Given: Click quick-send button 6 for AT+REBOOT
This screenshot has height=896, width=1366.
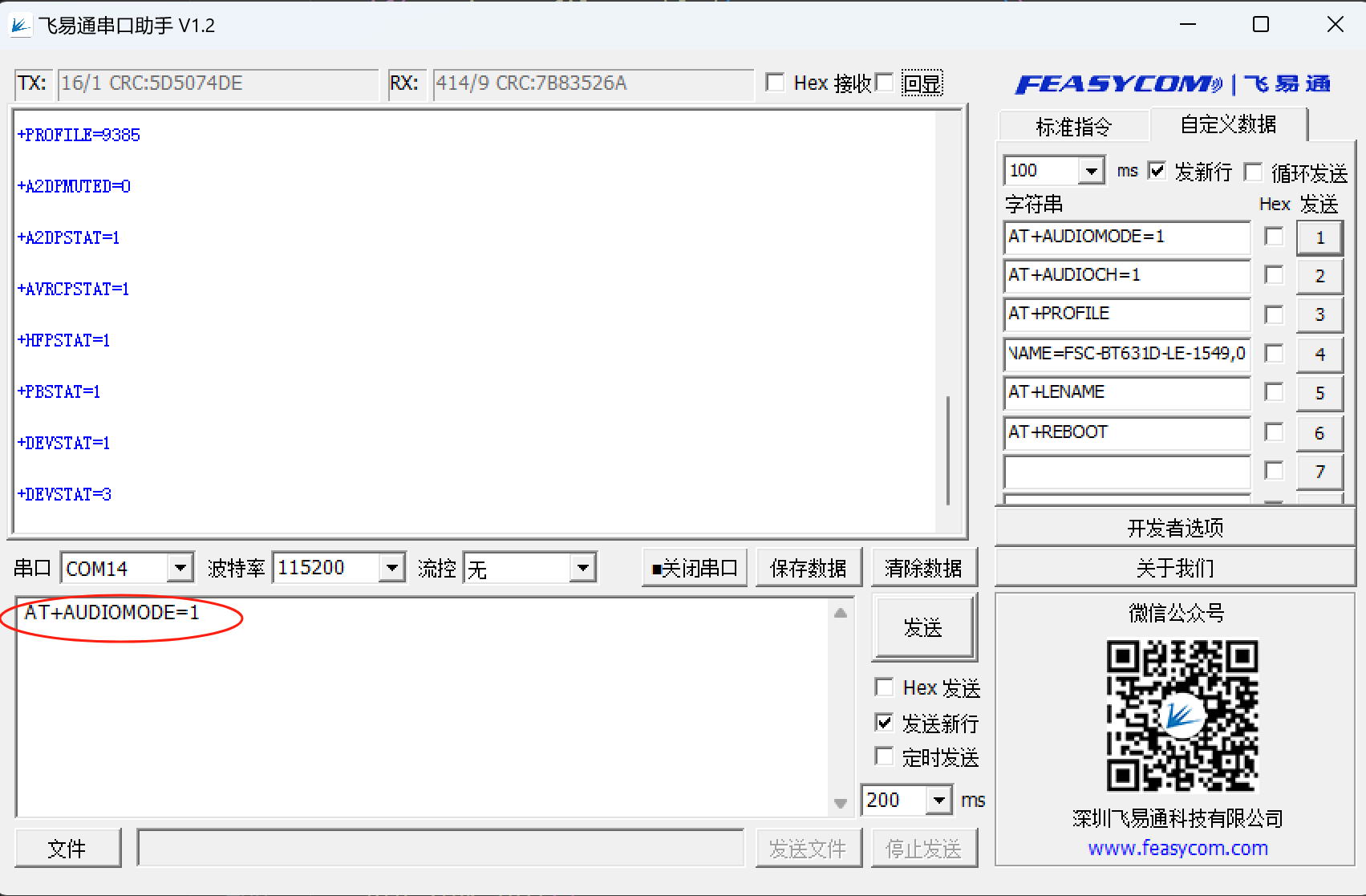Looking at the screenshot, I should tap(1319, 432).
